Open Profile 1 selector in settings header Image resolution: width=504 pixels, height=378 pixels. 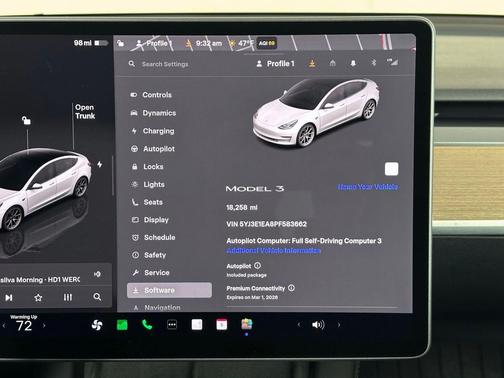tap(275, 63)
